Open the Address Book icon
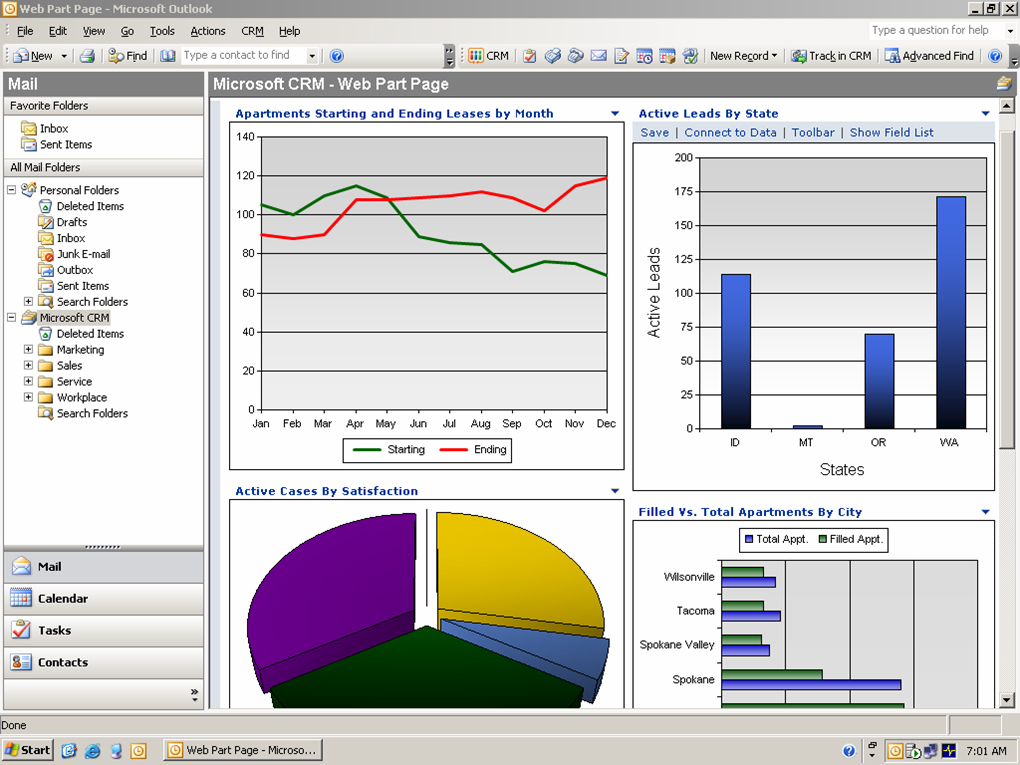The image size is (1020, 765). (168, 56)
